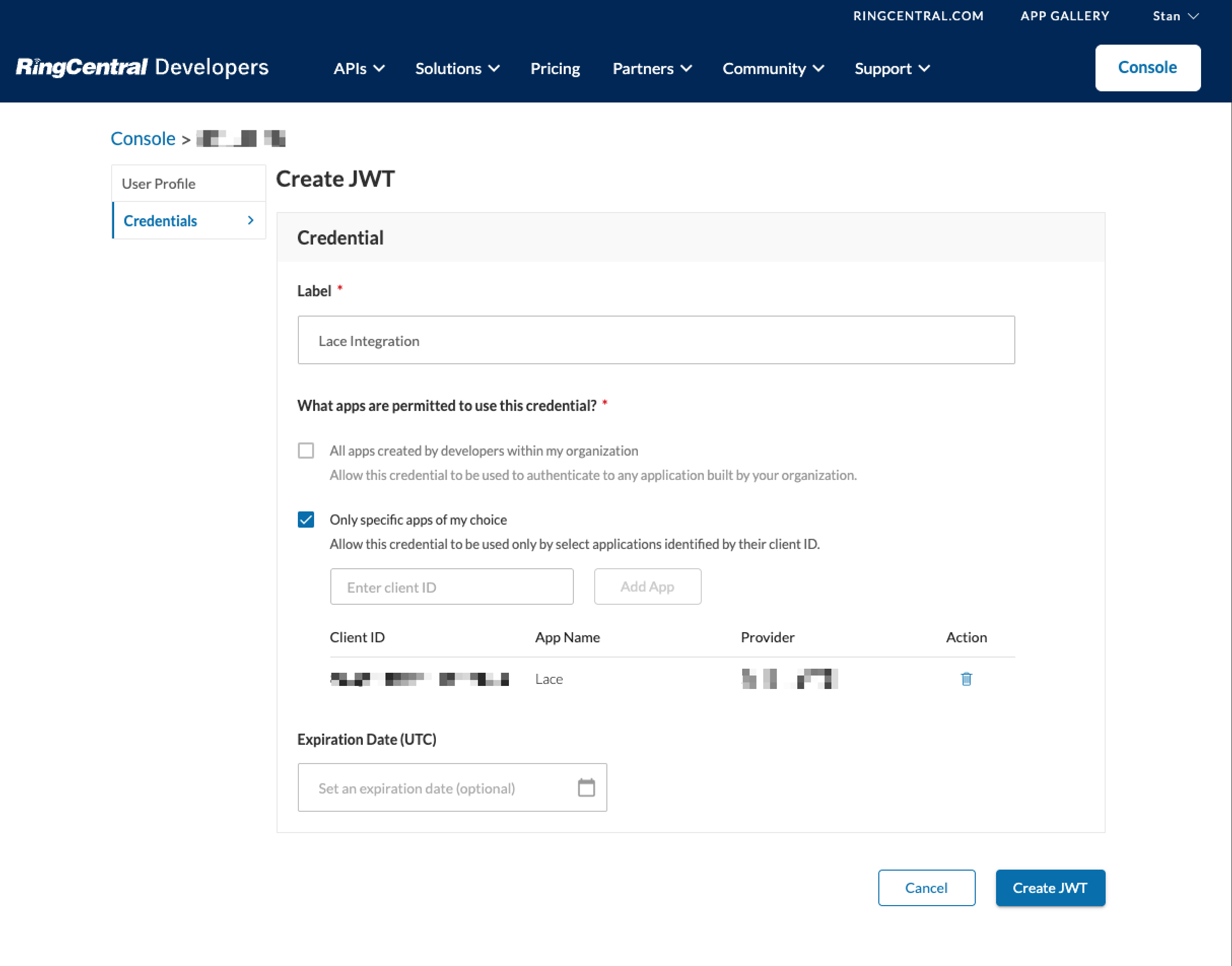Submit with the Create JWT button
Image resolution: width=1232 pixels, height=966 pixels.
click(x=1050, y=887)
